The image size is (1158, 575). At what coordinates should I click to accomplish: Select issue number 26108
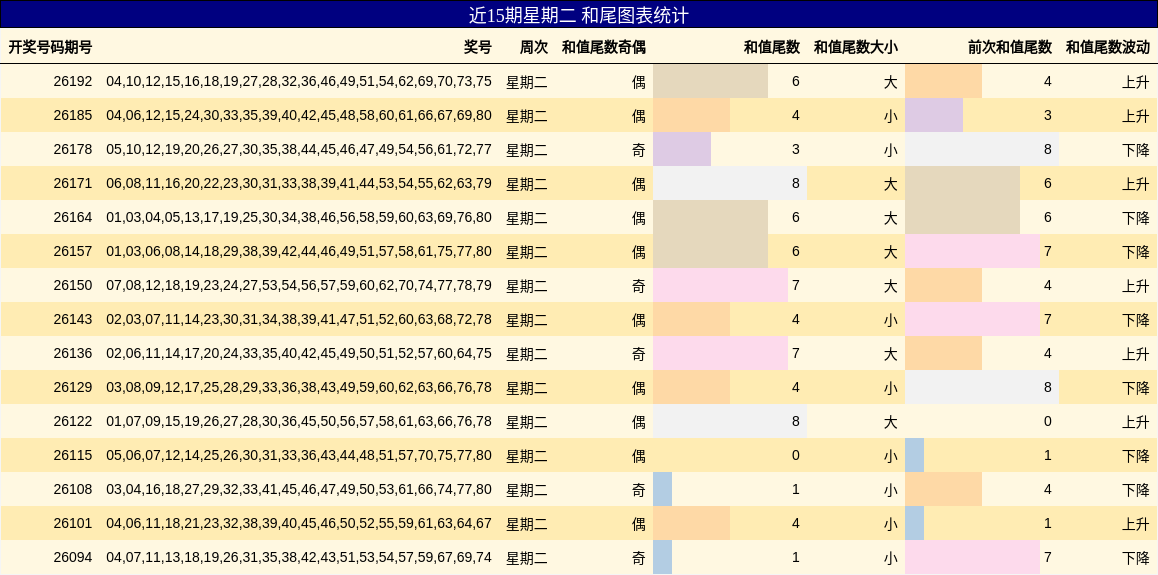[x=73, y=489]
